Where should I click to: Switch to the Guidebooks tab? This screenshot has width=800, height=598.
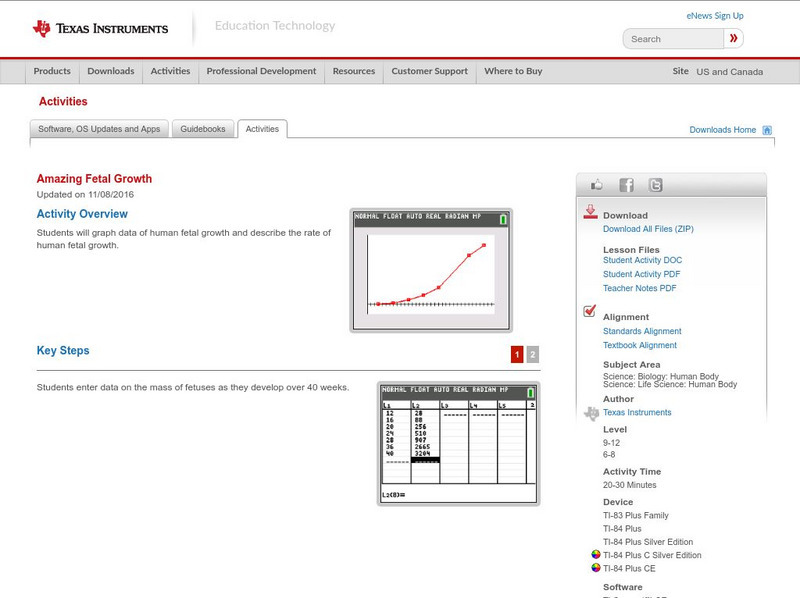click(202, 128)
